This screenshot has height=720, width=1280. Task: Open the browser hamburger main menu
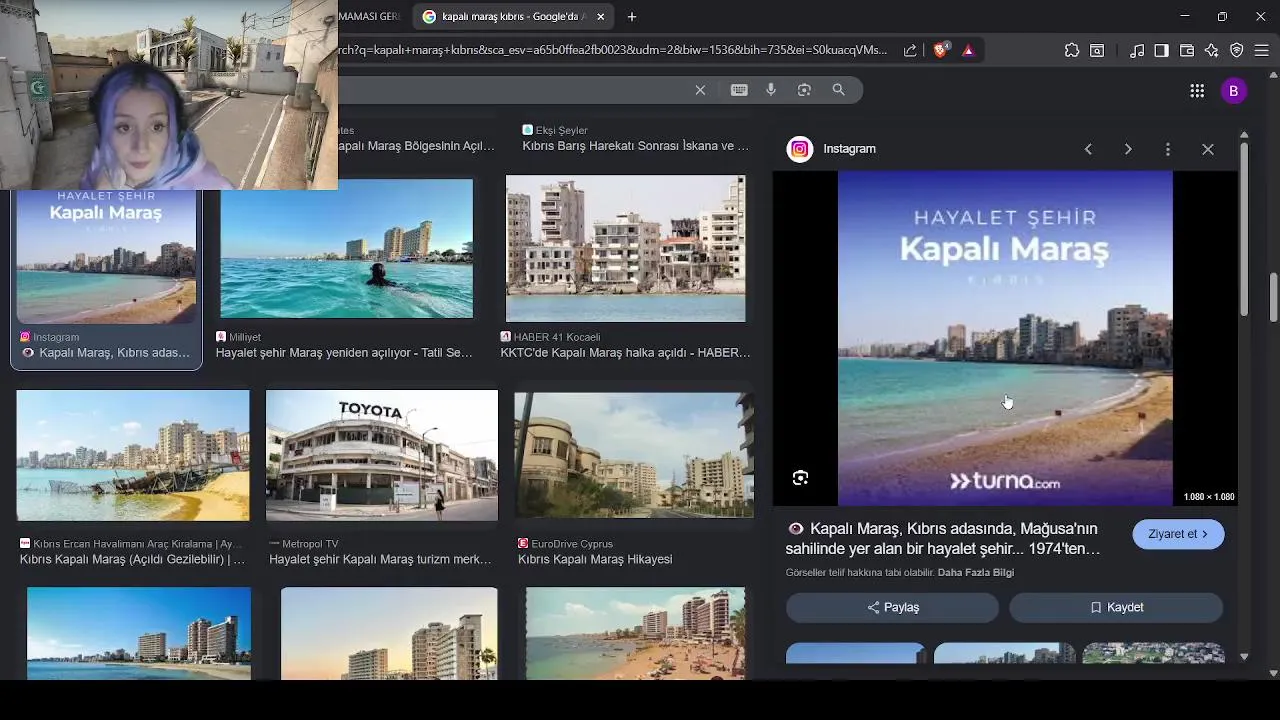pos(1264,50)
